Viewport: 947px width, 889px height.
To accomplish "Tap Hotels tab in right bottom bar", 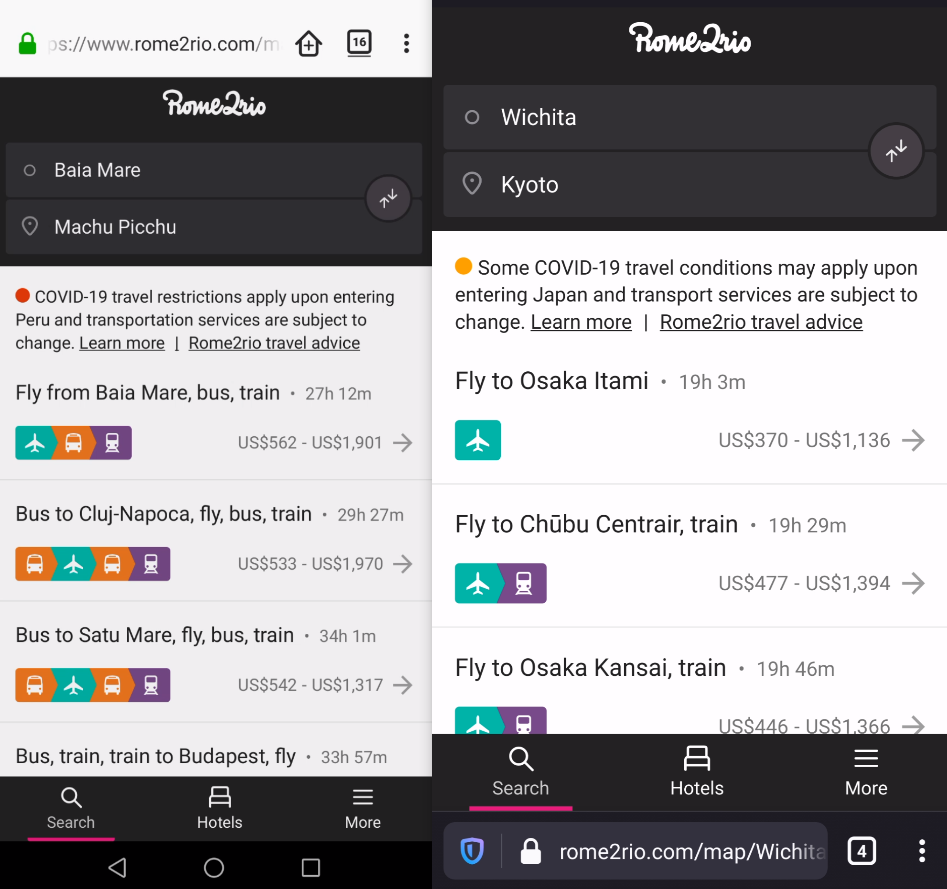I will point(697,772).
